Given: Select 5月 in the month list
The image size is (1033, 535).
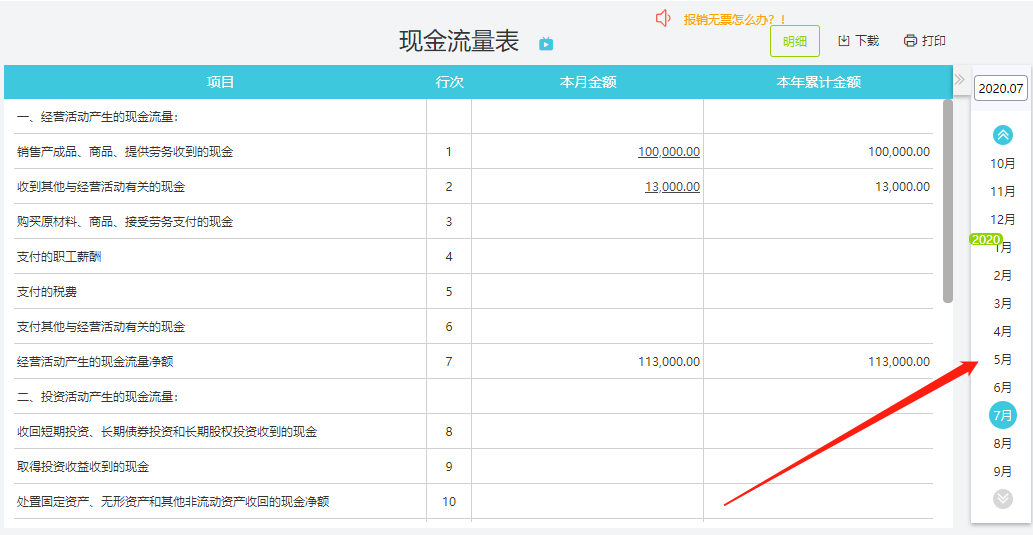Looking at the screenshot, I should coord(1003,360).
